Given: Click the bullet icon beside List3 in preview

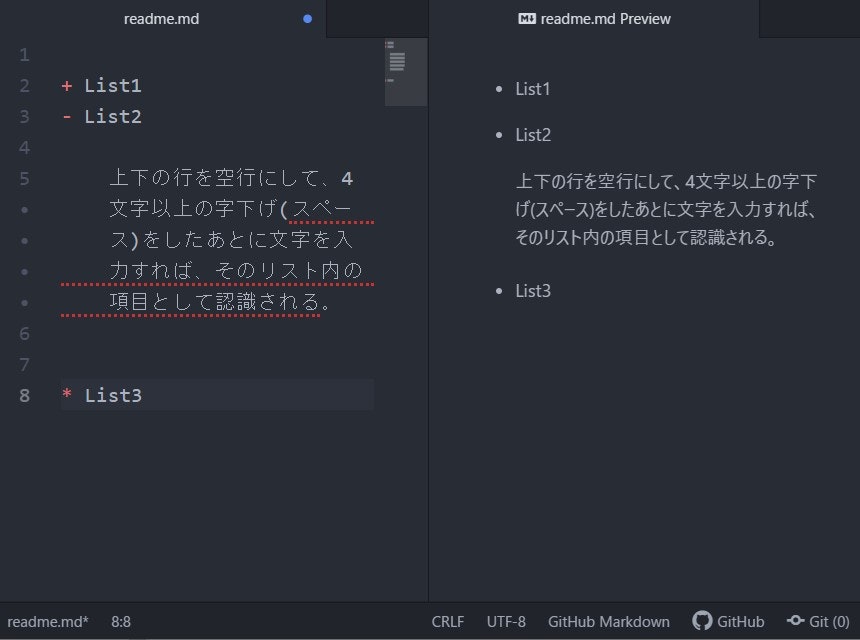Looking at the screenshot, I should click(x=497, y=291).
